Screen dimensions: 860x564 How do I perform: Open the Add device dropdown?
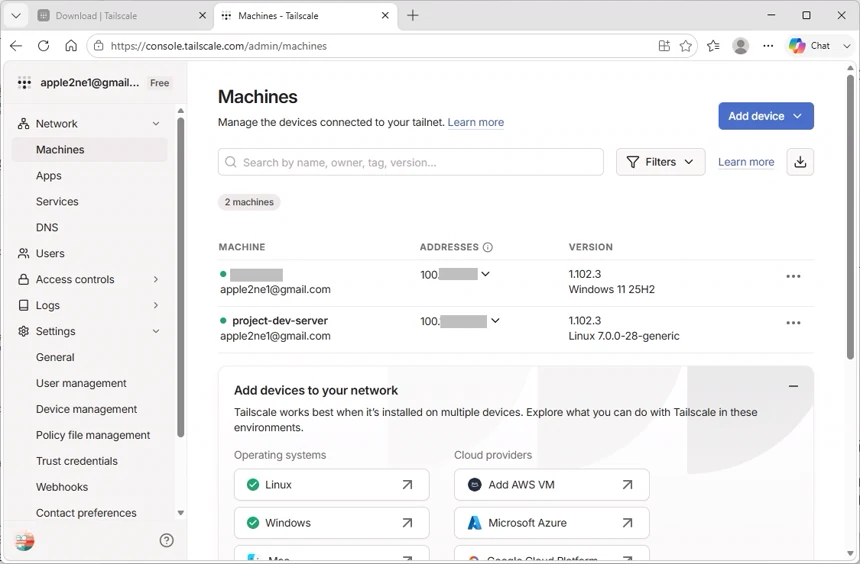click(x=766, y=116)
